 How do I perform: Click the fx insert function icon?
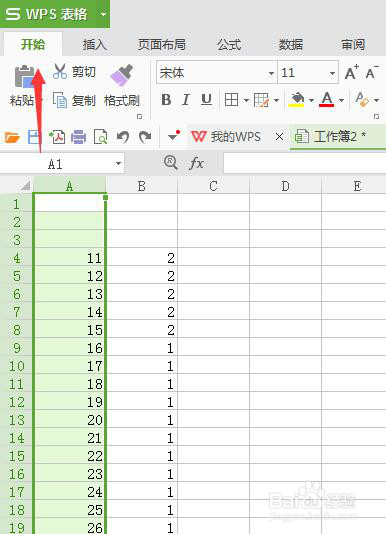coord(196,163)
